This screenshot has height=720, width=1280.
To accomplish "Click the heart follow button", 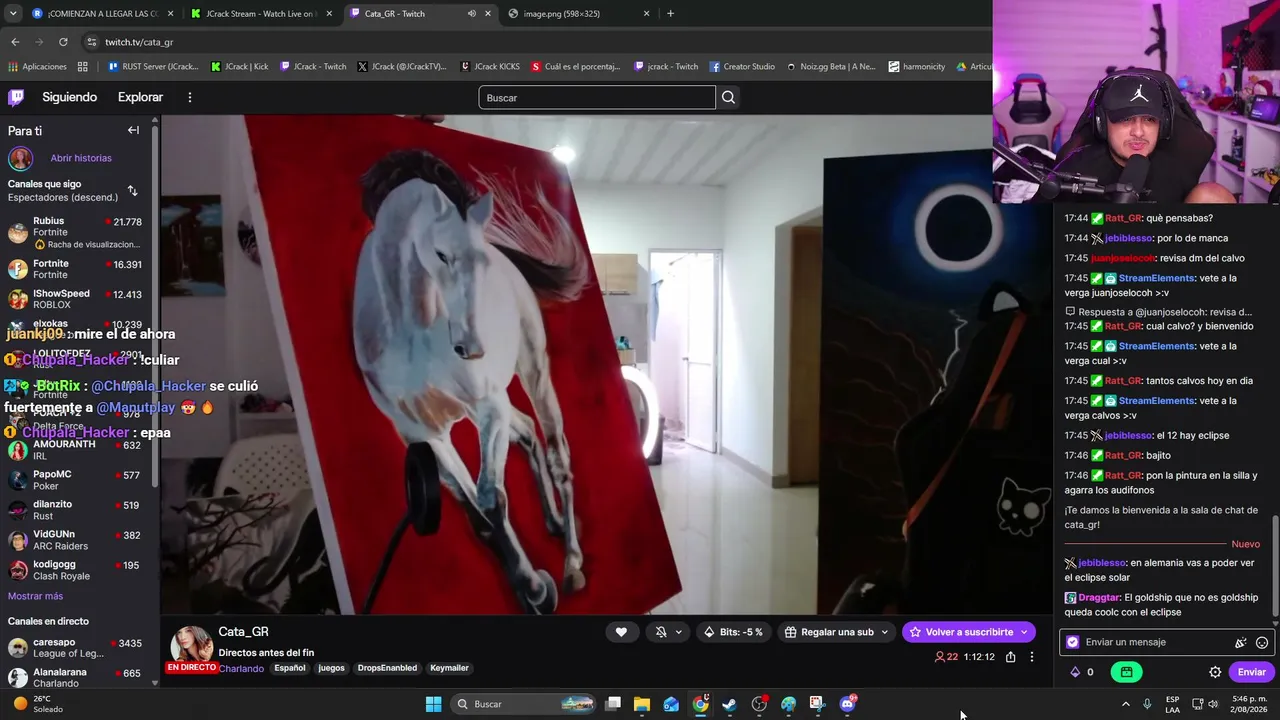I will 621,632.
